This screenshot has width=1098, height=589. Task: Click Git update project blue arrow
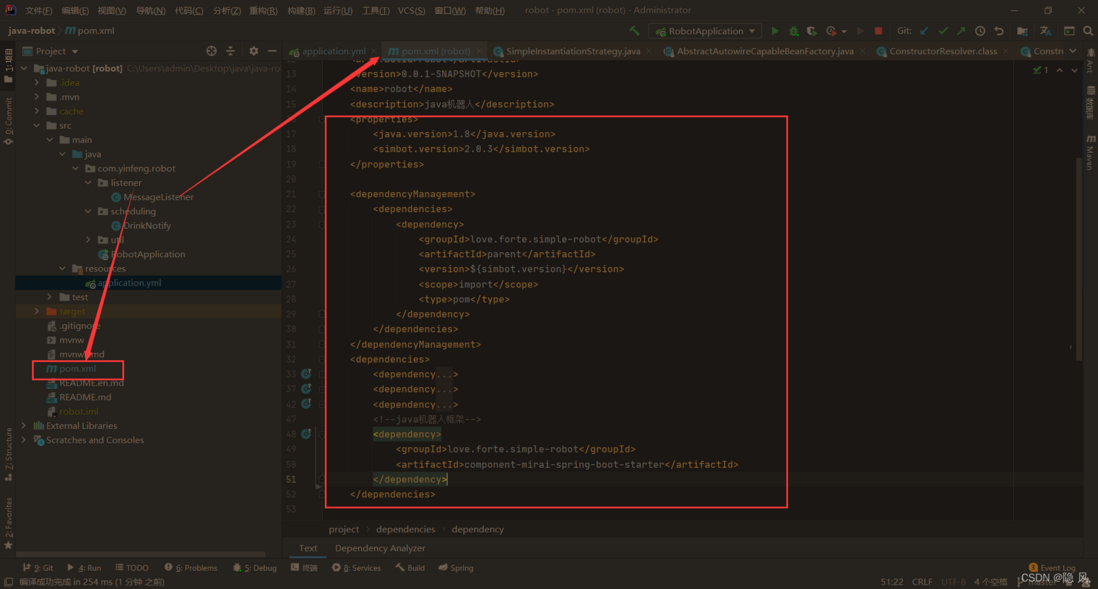[x=924, y=31]
